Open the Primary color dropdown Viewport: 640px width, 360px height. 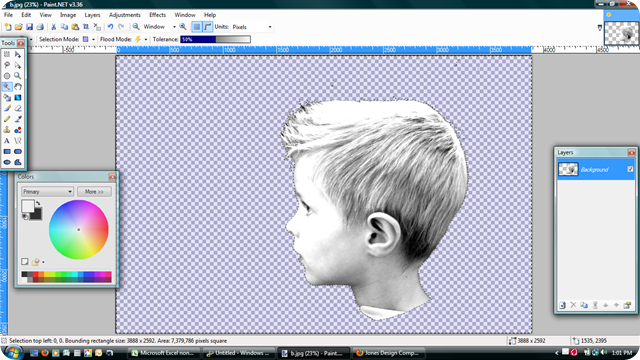pyautogui.click(x=47, y=191)
